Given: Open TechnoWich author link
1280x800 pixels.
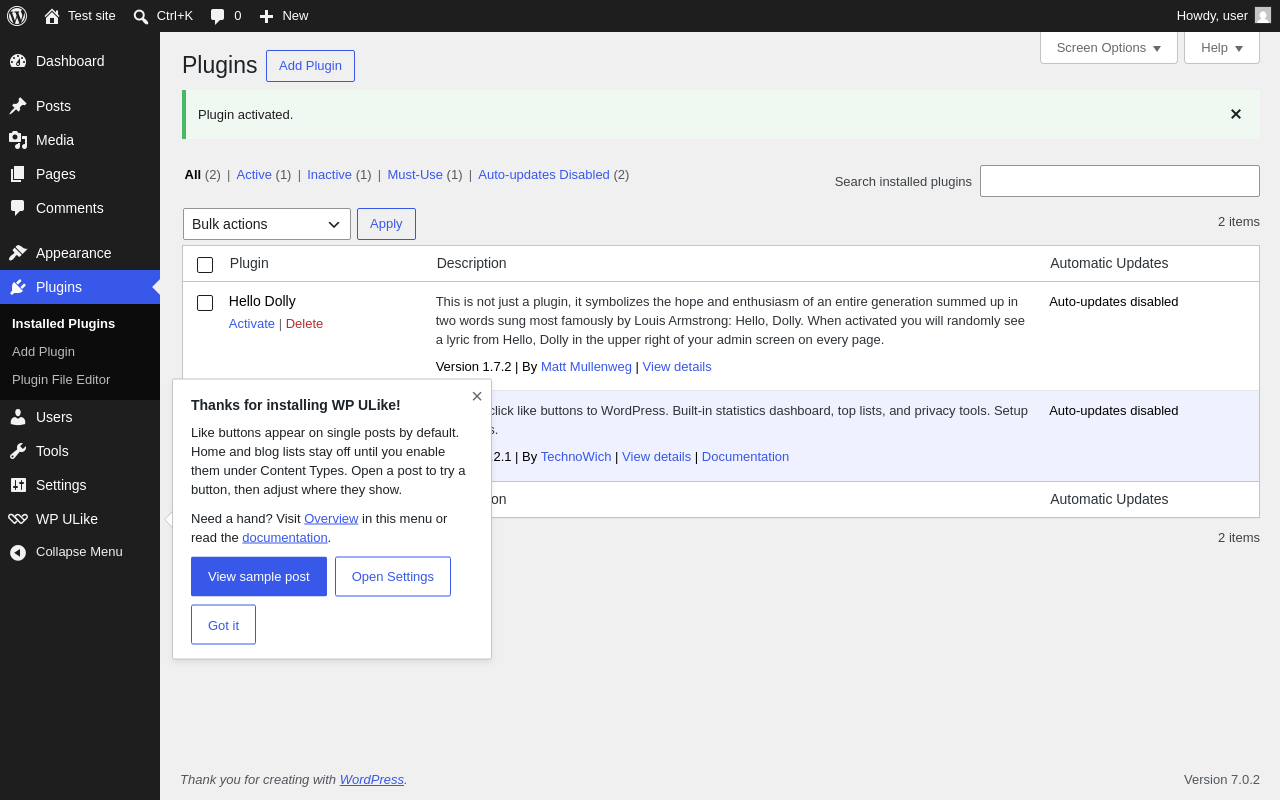Looking at the screenshot, I should tap(576, 456).
